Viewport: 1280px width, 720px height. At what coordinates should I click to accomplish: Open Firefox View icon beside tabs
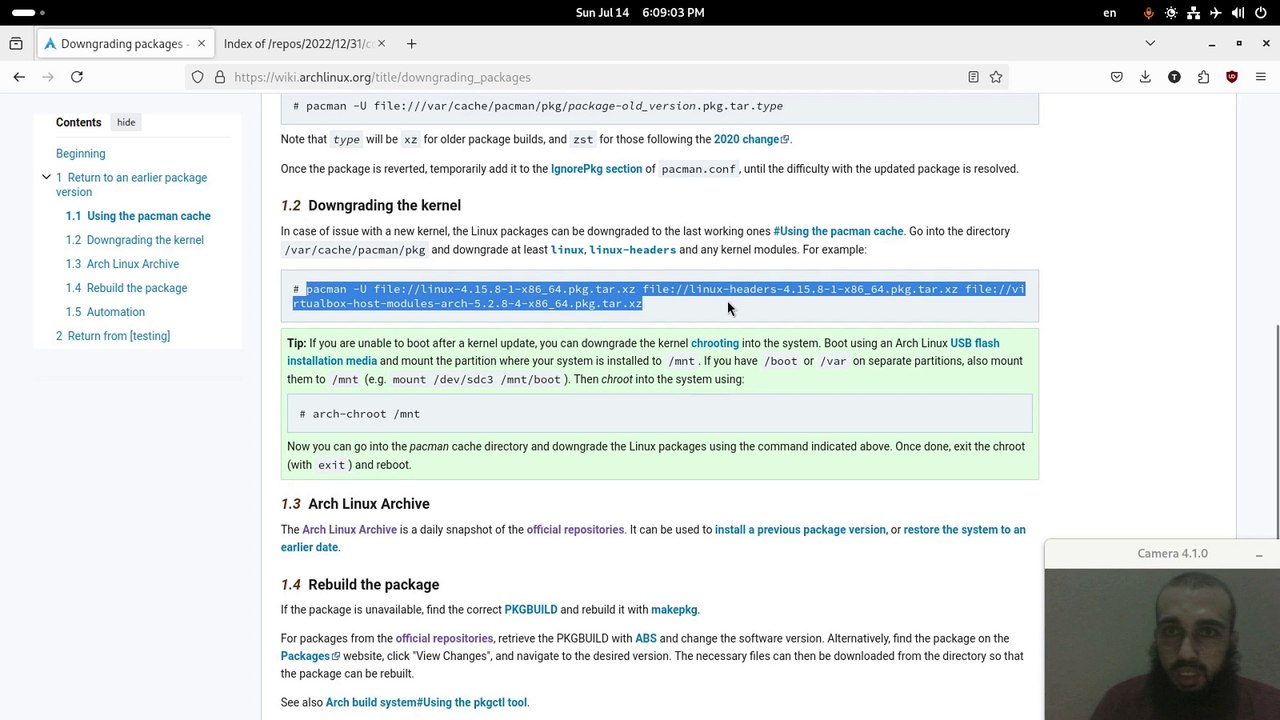coord(16,44)
